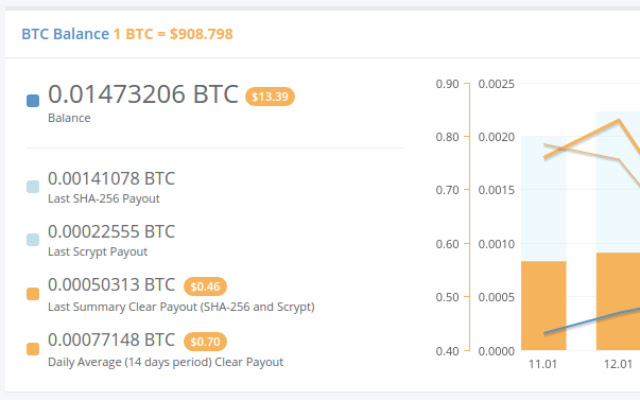Click the 11.01 date label on chart
This screenshot has height=400, width=640.
[x=543, y=364]
